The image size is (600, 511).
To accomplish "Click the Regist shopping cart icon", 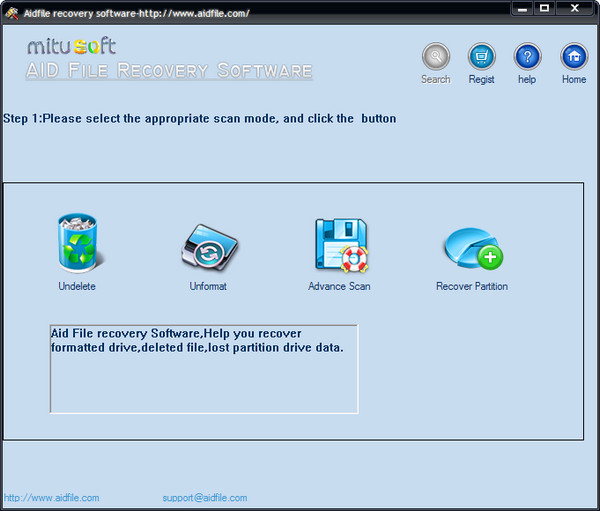I will pos(482,57).
